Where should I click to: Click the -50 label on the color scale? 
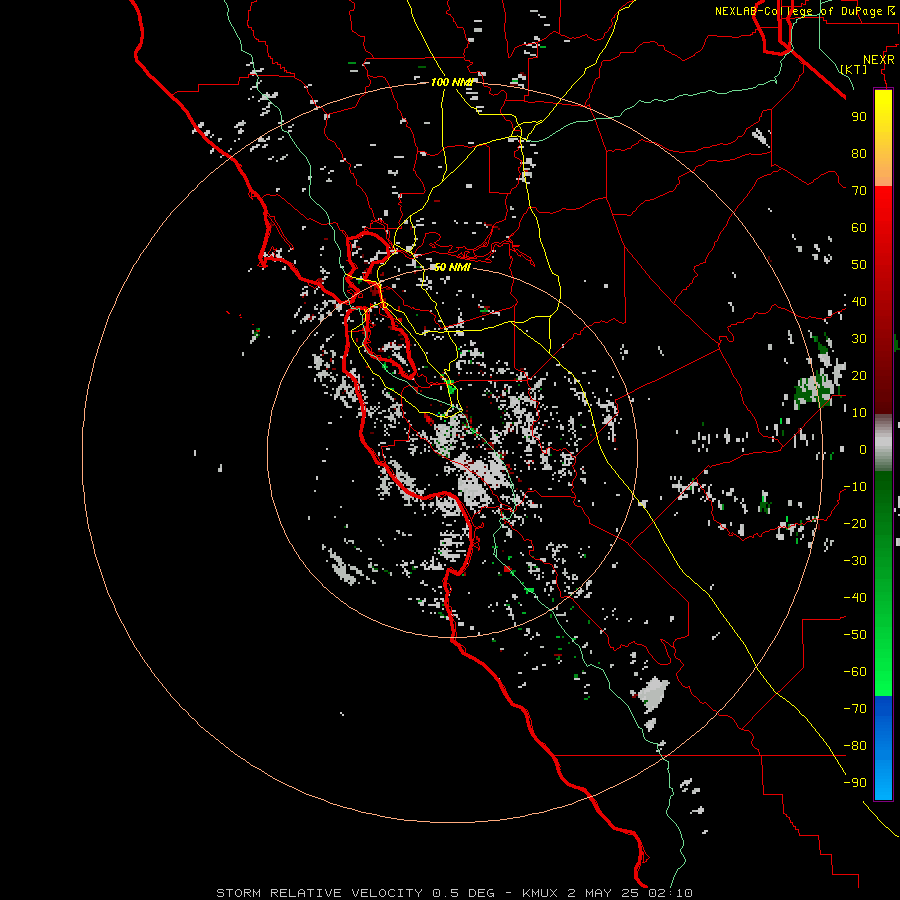click(x=855, y=635)
